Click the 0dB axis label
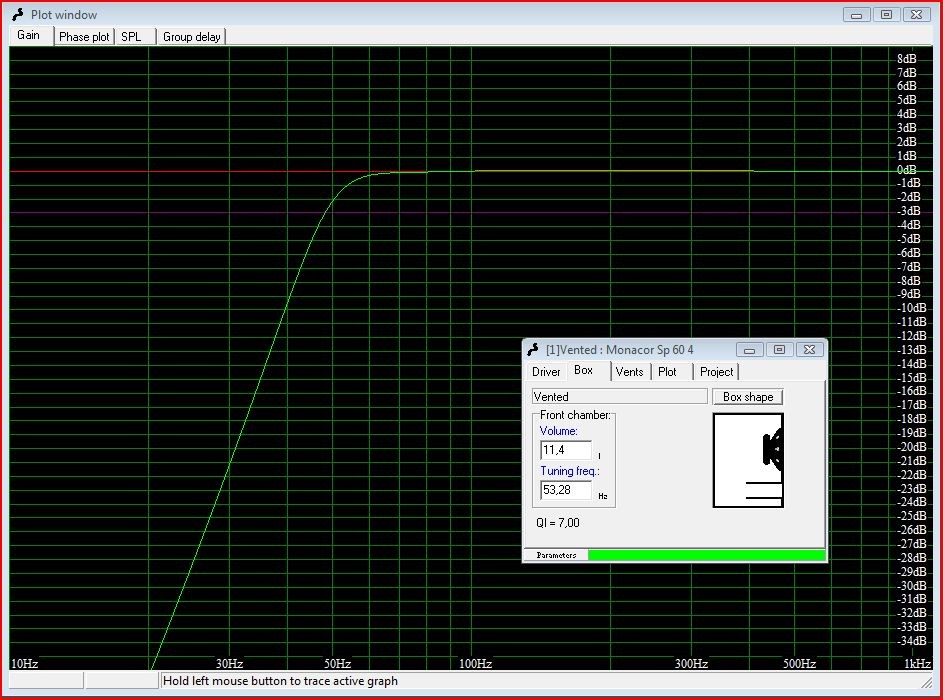943x700 pixels. pos(907,170)
